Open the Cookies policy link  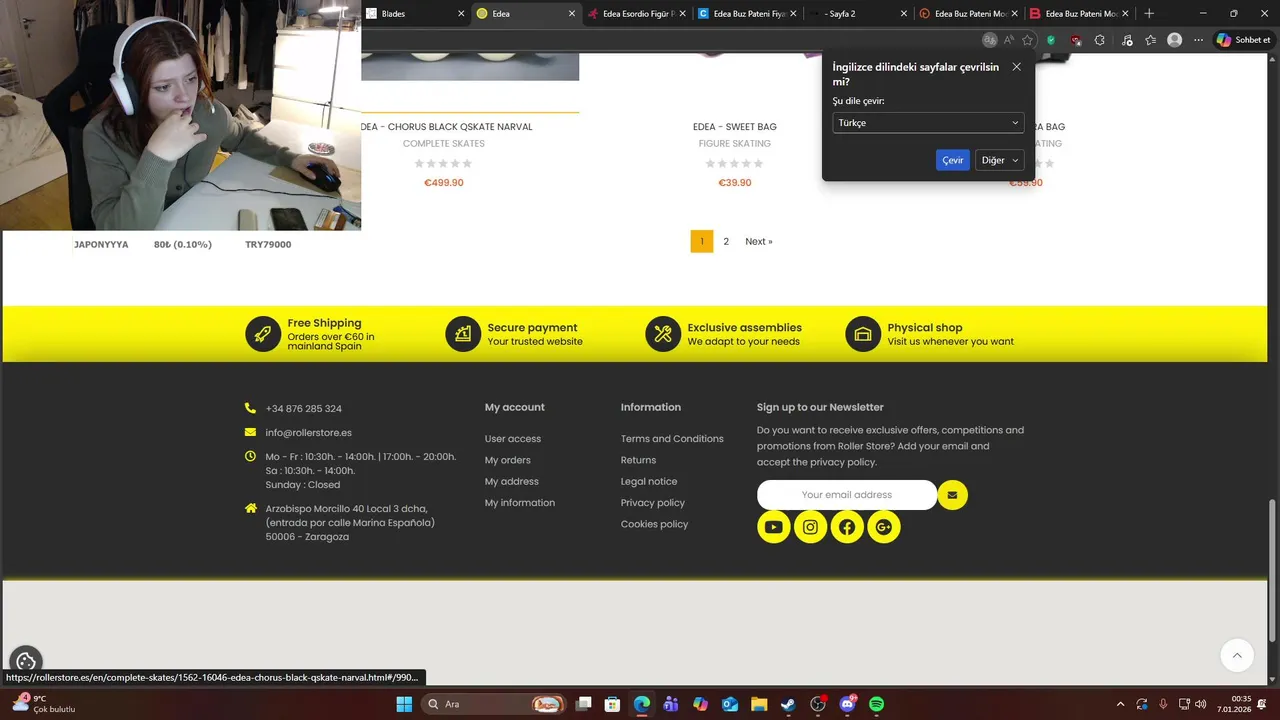[654, 524]
